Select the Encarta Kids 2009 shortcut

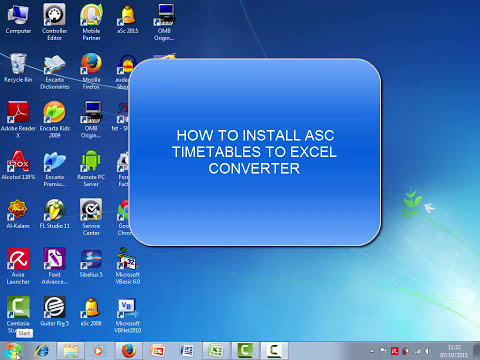pos(54,120)
